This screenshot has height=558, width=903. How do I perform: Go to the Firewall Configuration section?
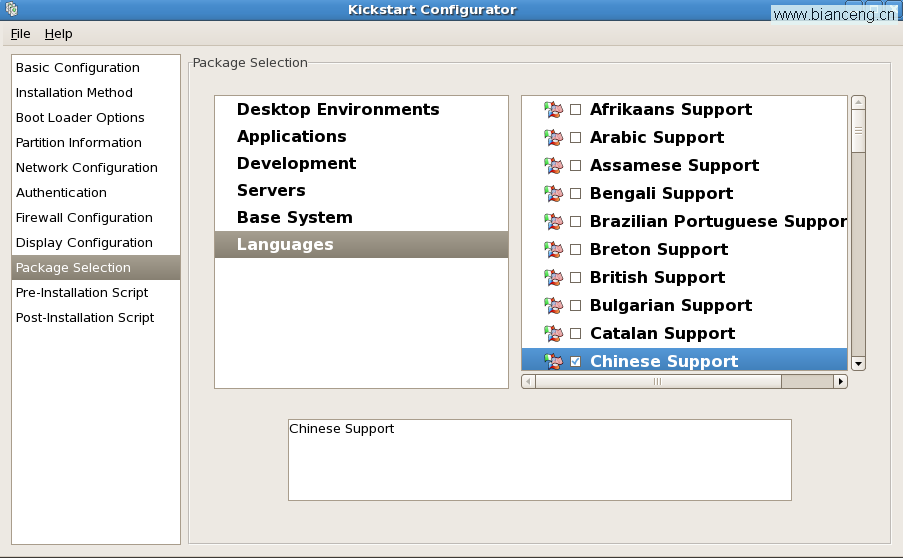pyautogui.click(x=84, y=217)
